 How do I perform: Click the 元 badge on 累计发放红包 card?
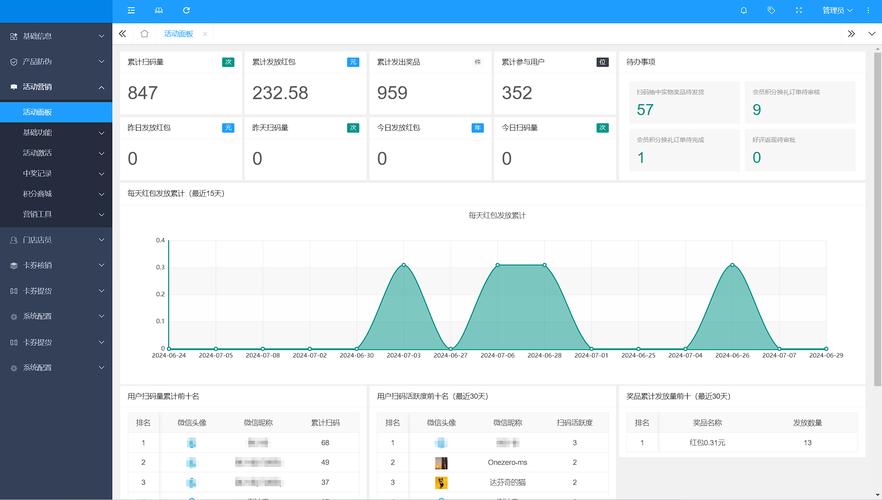click(353, 62)
